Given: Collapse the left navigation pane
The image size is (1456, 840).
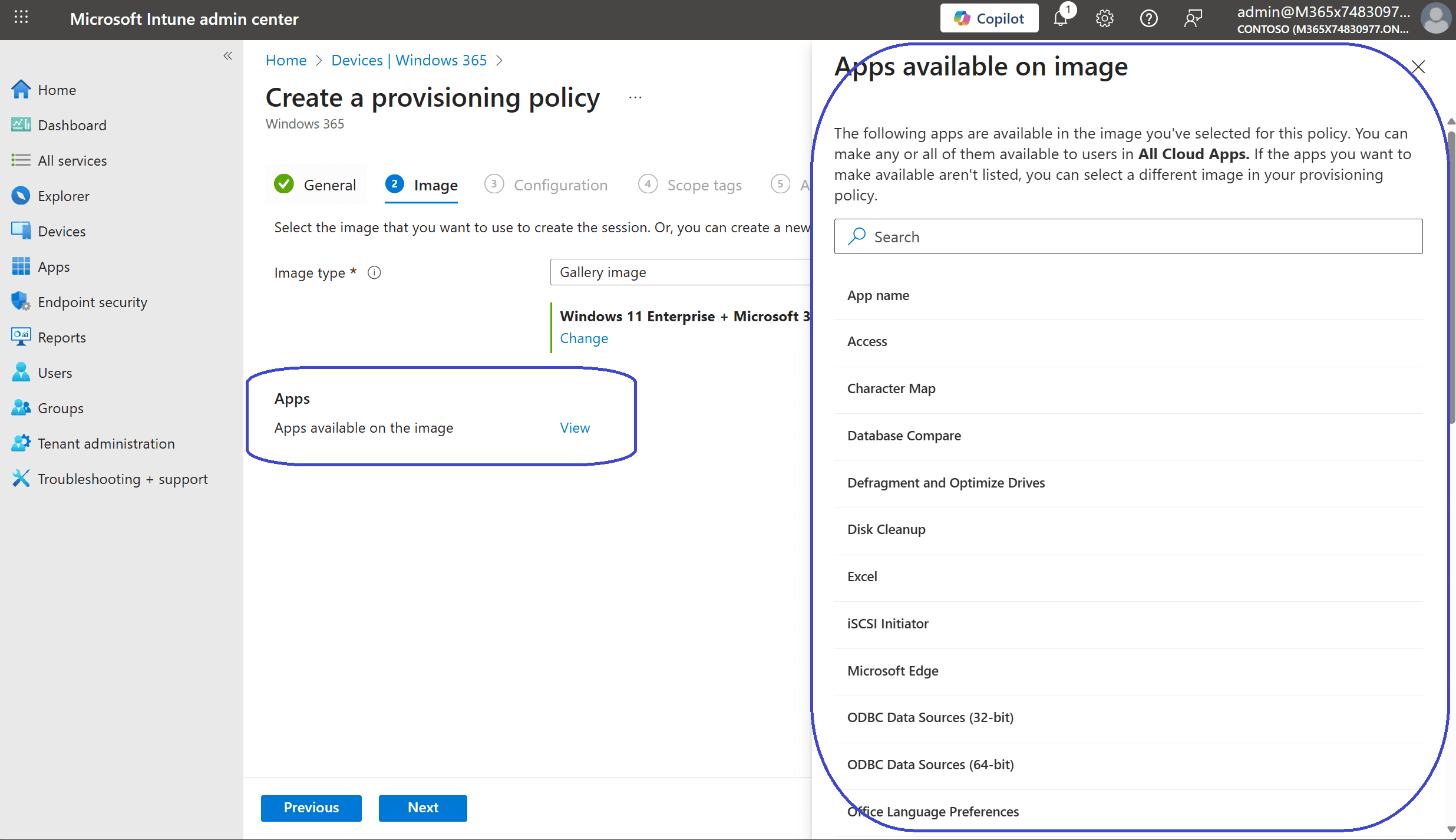Looking at the screenshot, I should (x=228, y=56).
